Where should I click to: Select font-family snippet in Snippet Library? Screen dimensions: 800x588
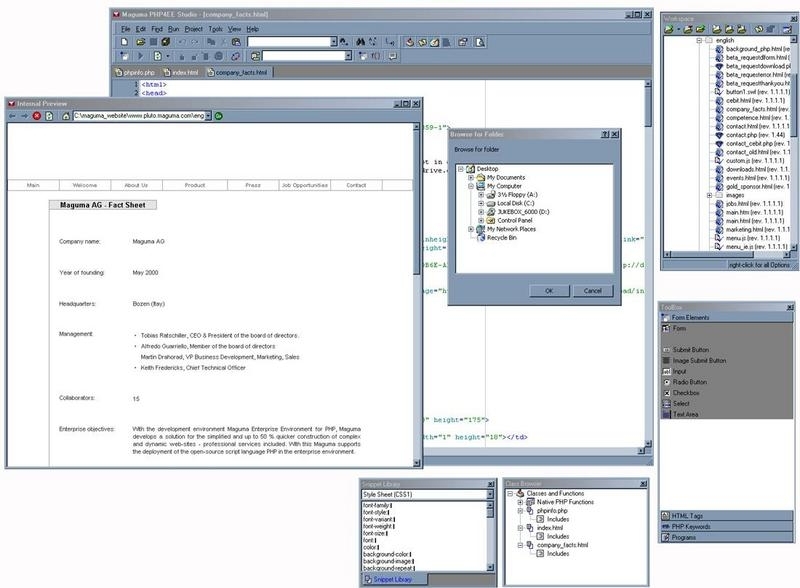(377, 505)
